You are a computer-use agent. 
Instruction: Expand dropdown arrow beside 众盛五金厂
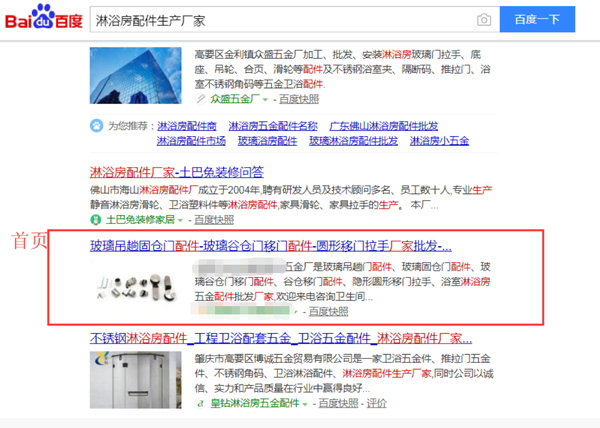pos(265,100)
